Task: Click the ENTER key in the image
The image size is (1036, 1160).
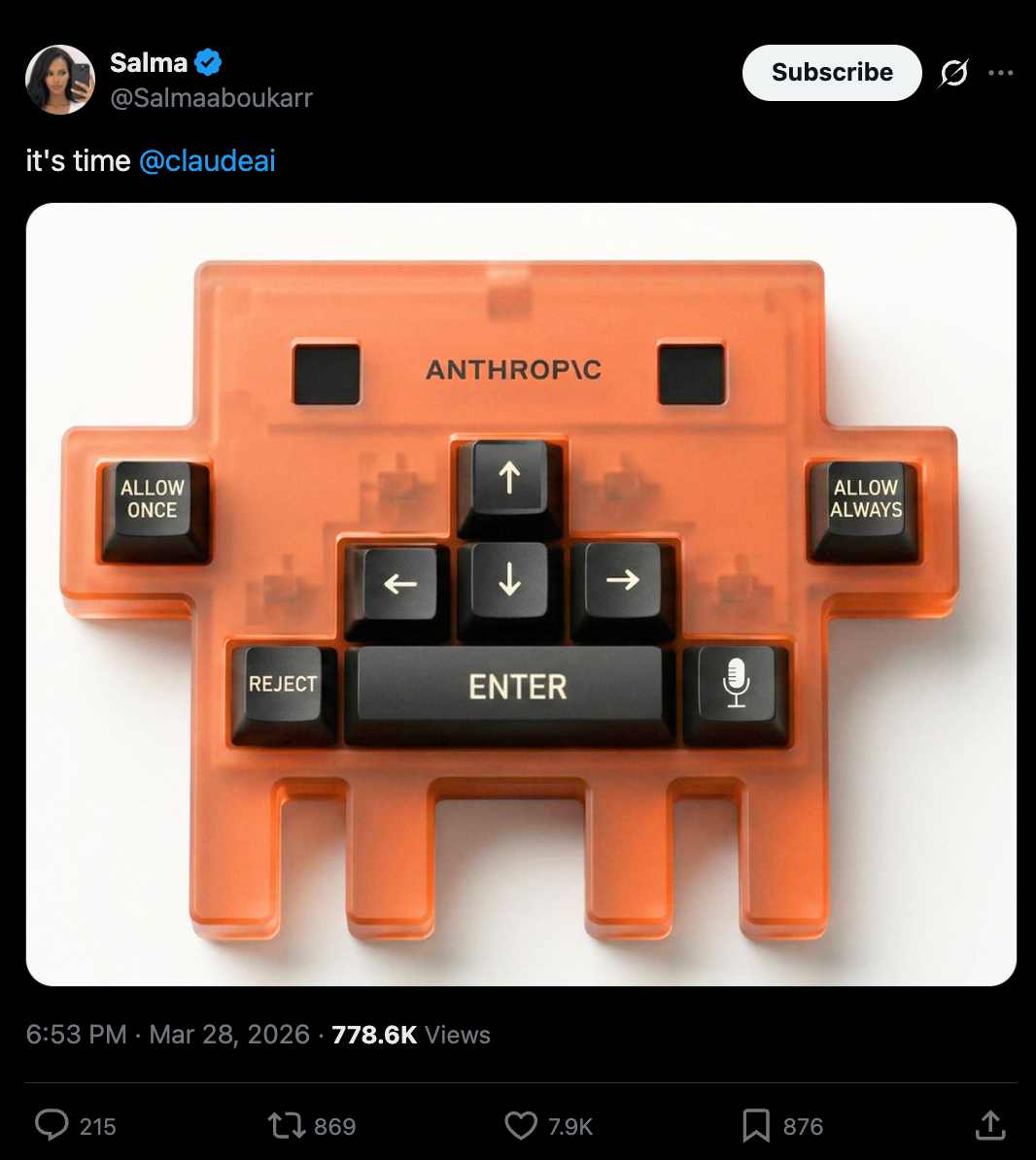Action: [510, 692]
